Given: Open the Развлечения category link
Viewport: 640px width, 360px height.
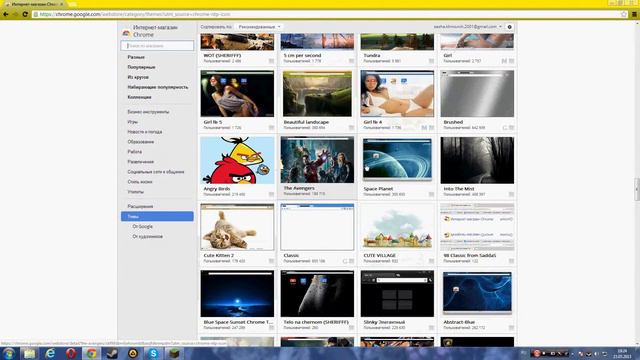Looking at the screenshot, I should click(x=141, y=162).
